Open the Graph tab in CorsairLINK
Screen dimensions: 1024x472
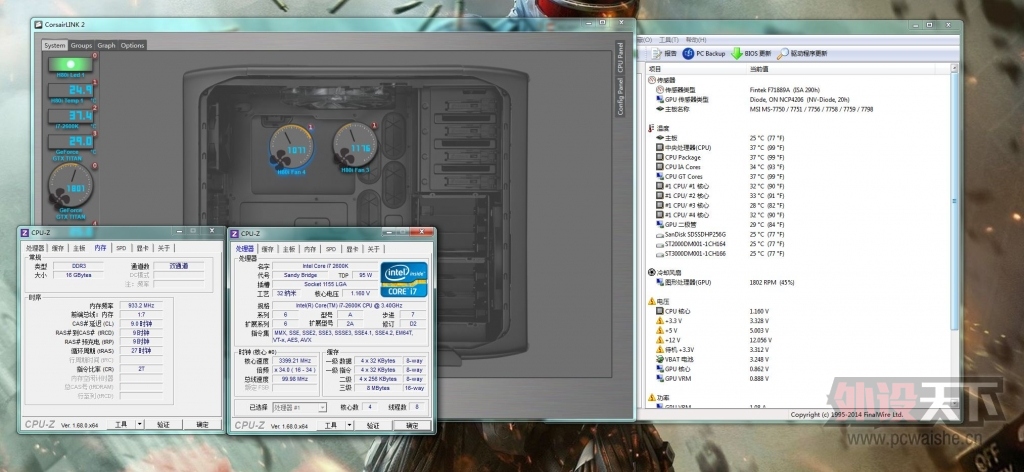(x=106, y=46)
